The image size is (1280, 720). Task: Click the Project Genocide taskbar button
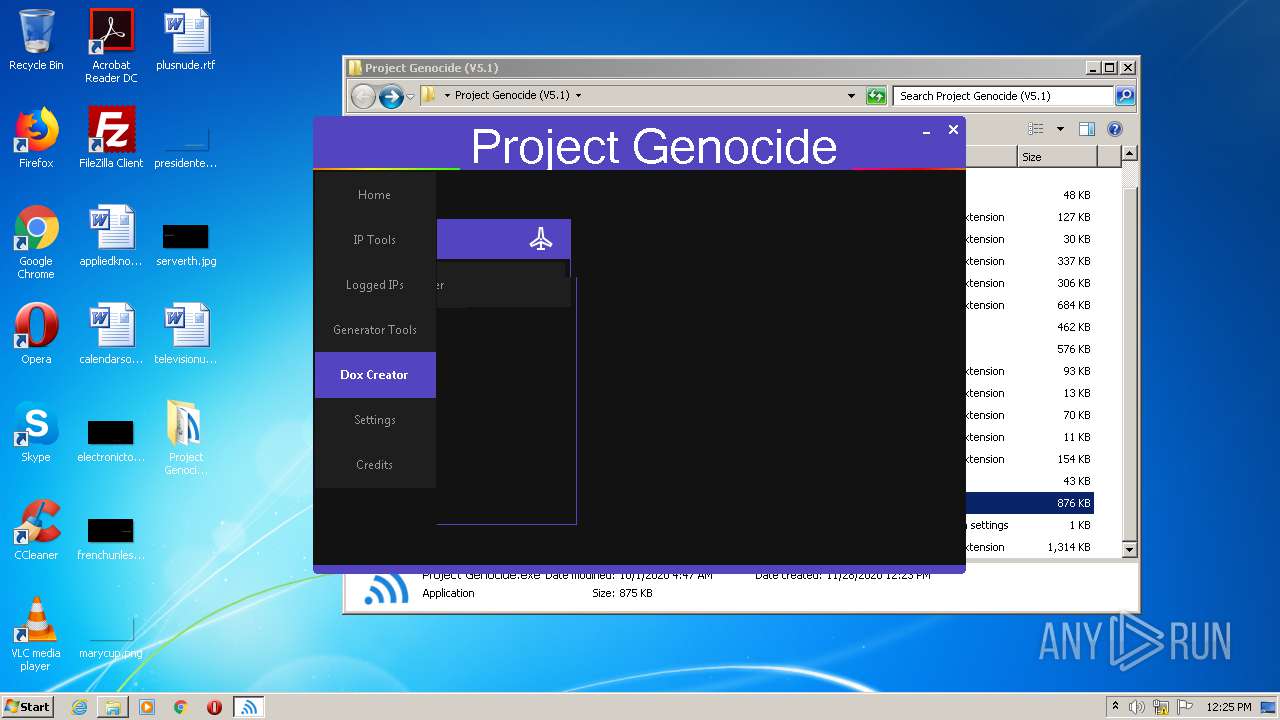249,707
